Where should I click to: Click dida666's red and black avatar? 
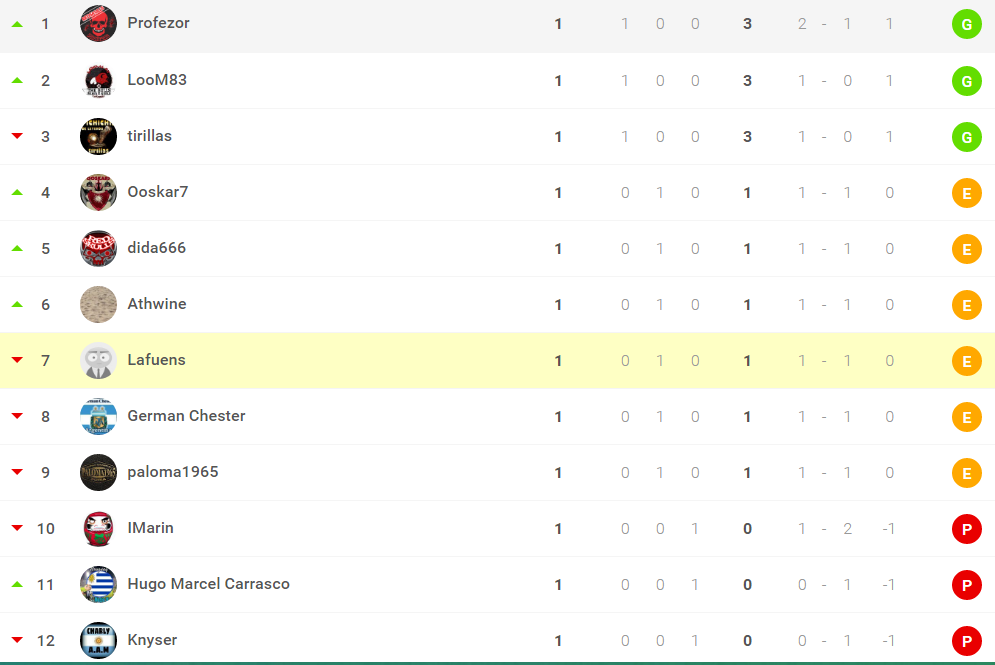(x=98, y=248)
